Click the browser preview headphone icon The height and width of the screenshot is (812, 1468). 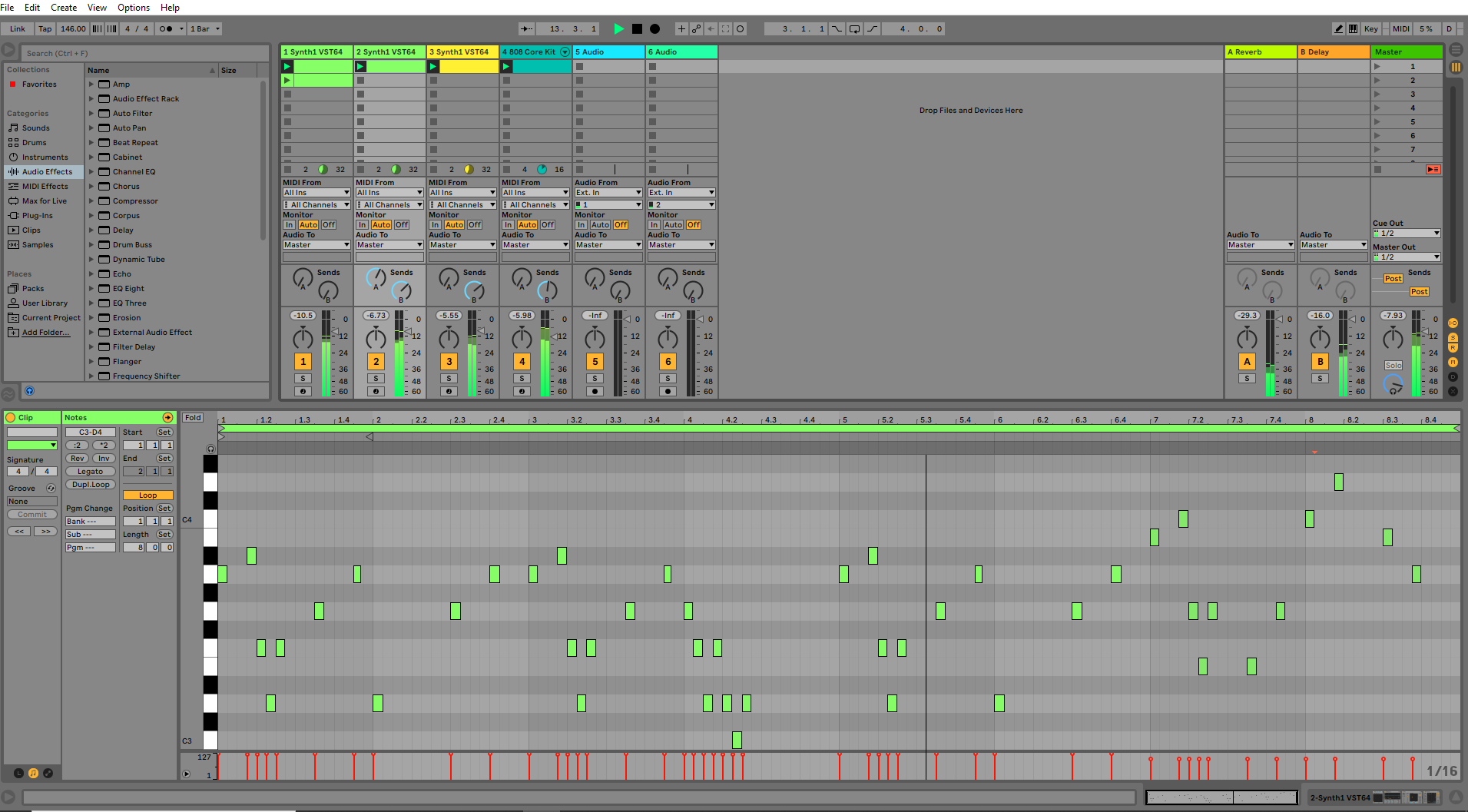tap(29, 390)
